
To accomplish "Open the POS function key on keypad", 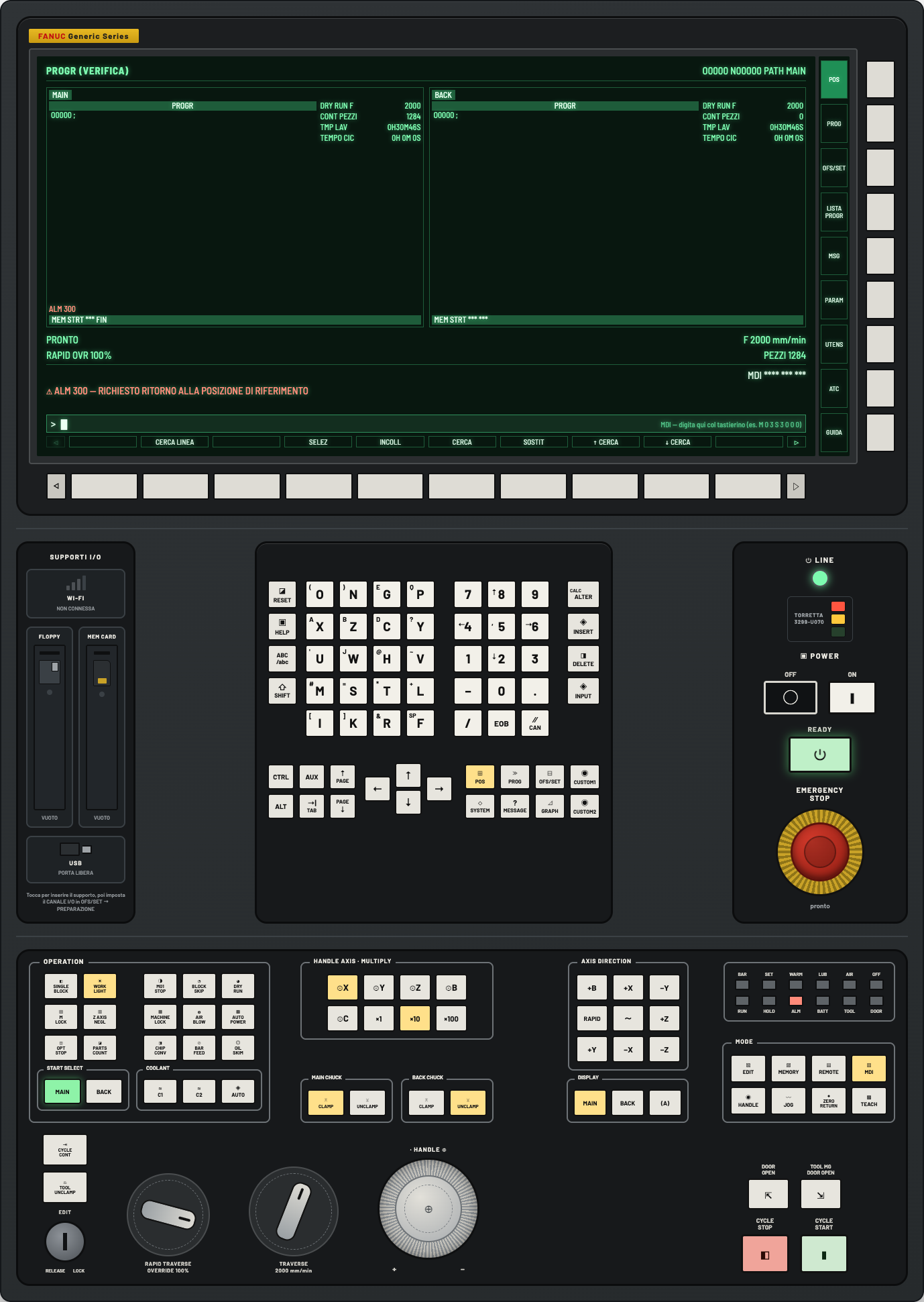I will 480,777.
